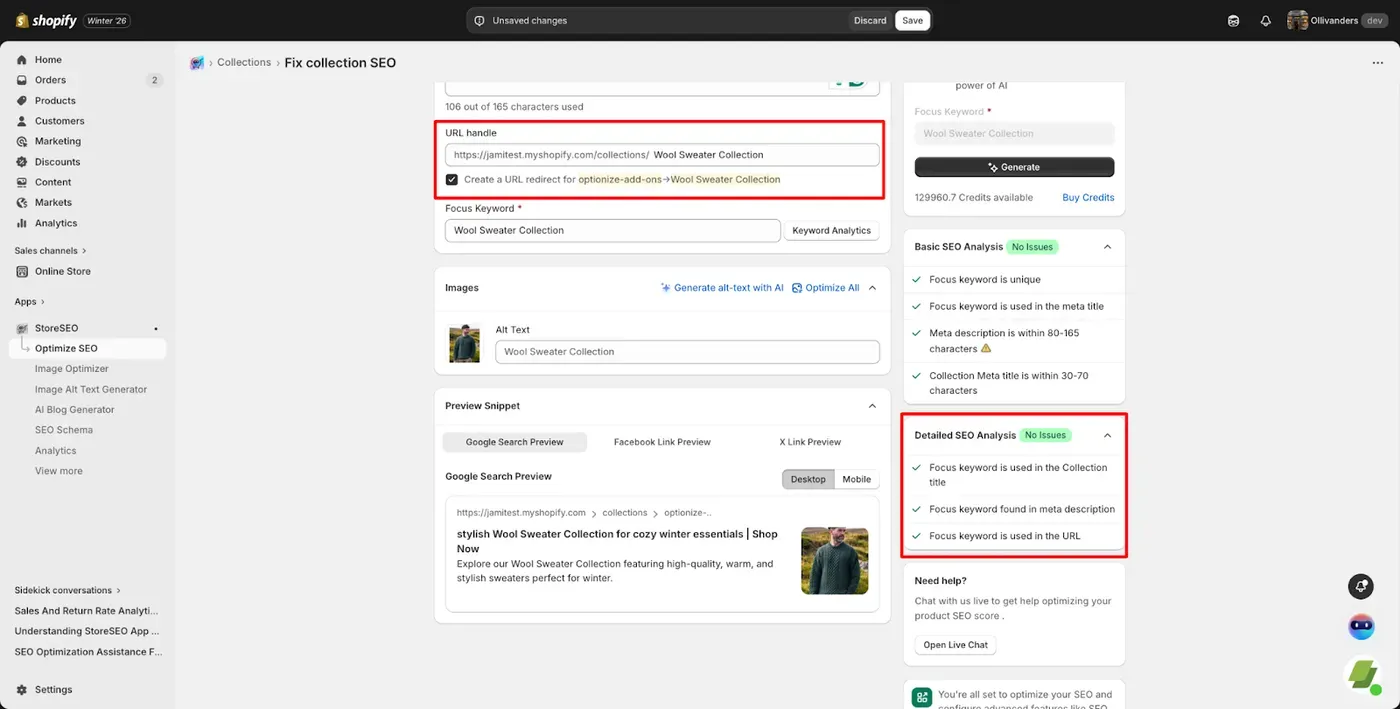Switch to Facebook Link Preview tab
The height and width of the screenshot is (709, 1400).
pyautogui.click(x=662, y=442)
